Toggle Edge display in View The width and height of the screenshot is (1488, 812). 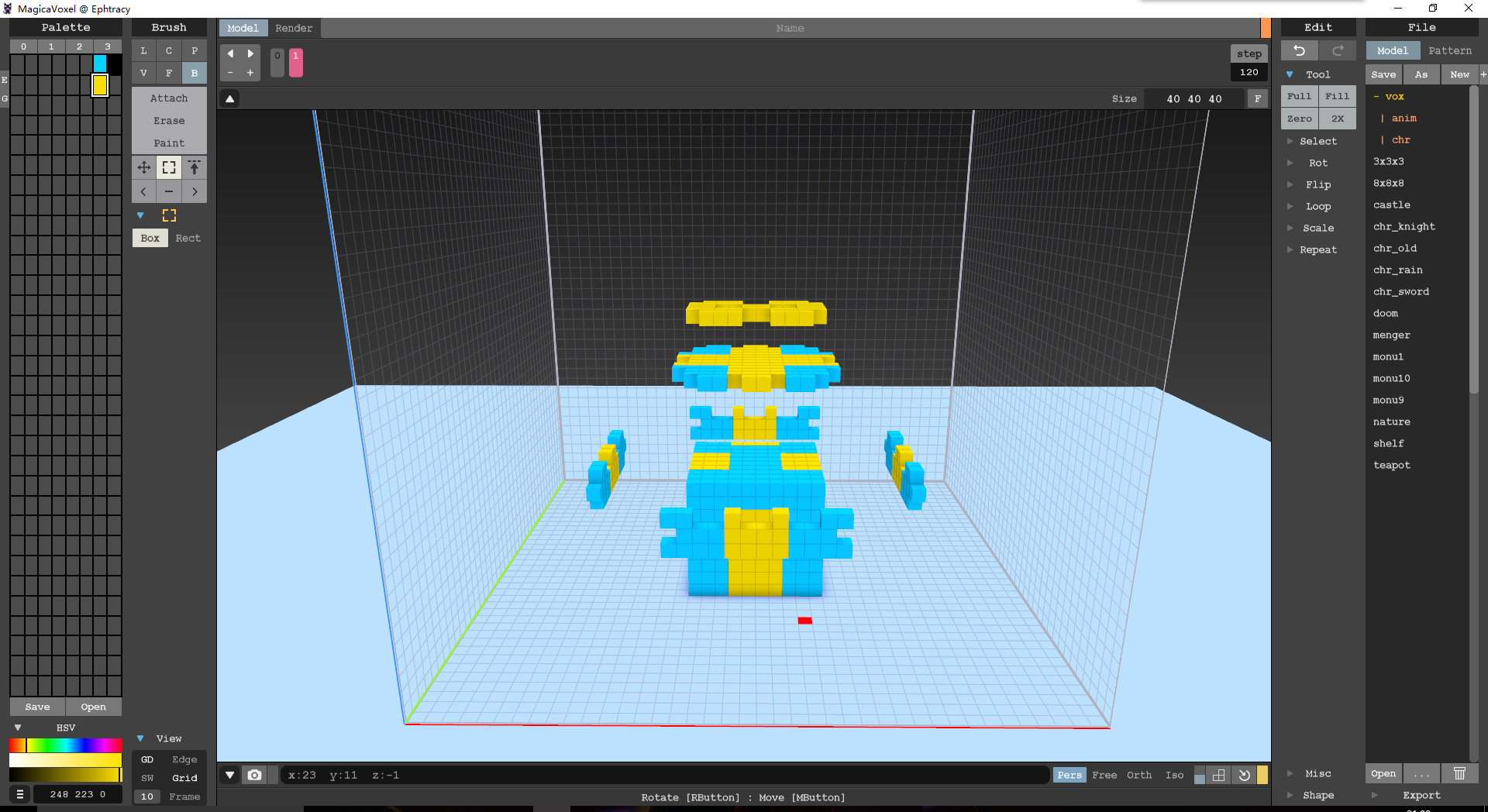coord(184,759)
